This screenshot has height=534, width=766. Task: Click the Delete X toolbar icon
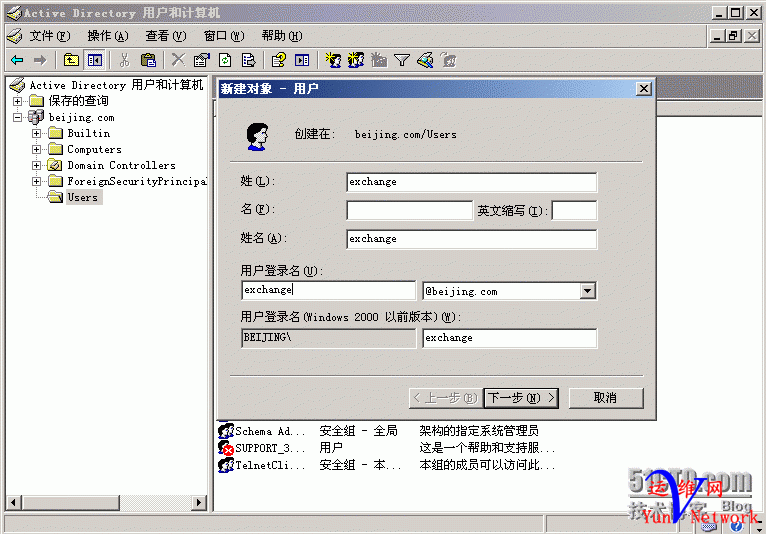click(x=178, y=60)
